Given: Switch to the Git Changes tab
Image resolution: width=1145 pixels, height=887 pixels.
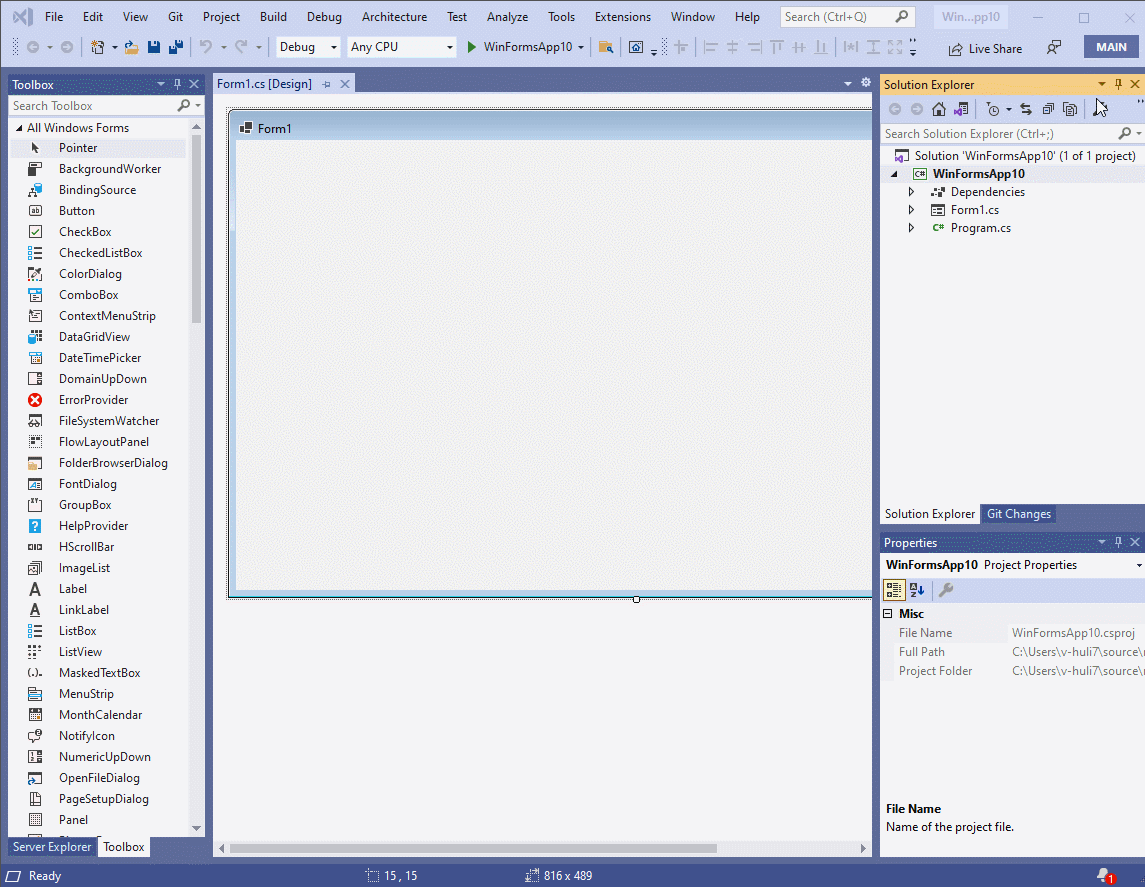Looking at the screenshot, I should coord(1018,513).
